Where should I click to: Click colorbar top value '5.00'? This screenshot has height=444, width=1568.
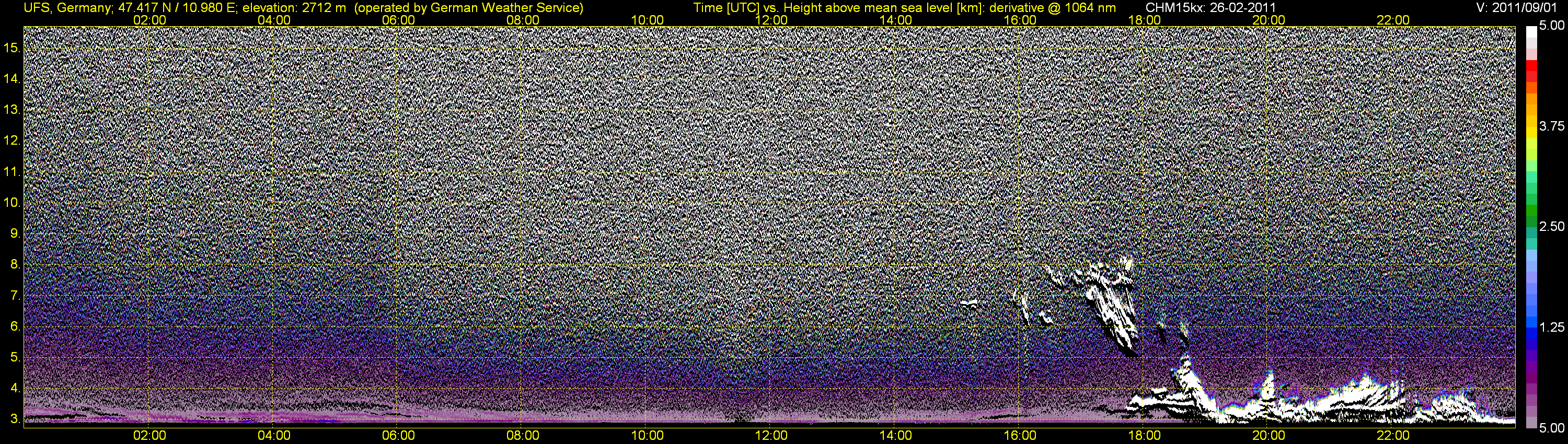1552,26
